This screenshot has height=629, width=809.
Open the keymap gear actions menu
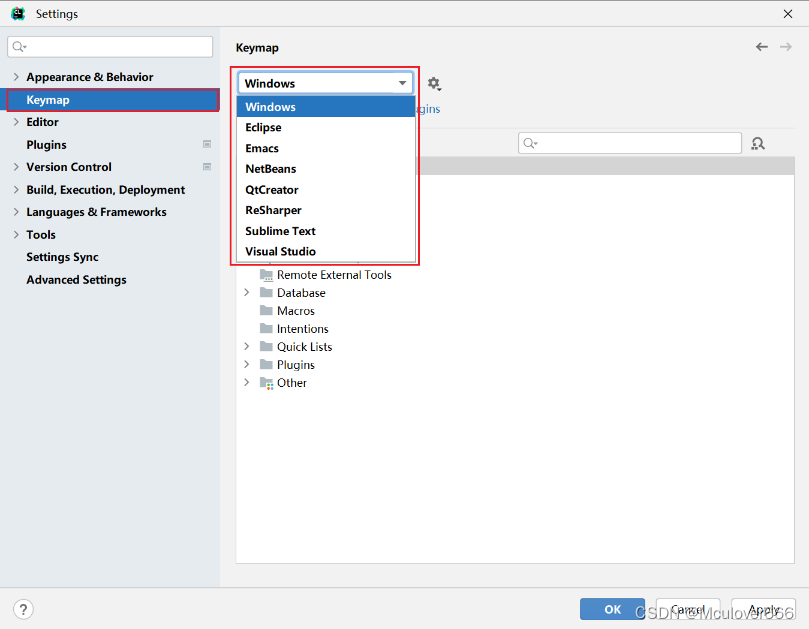point(434,83)
